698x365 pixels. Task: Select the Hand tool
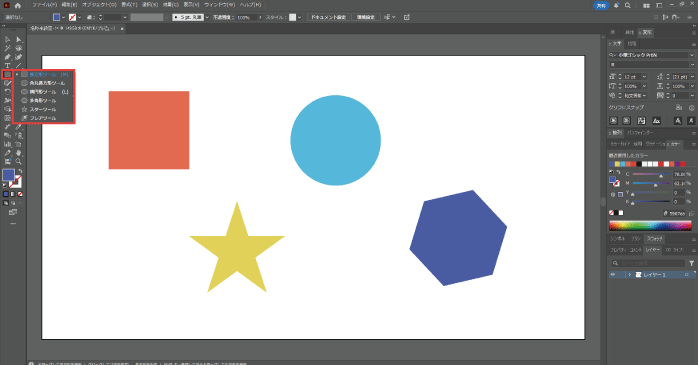point(19,153)
